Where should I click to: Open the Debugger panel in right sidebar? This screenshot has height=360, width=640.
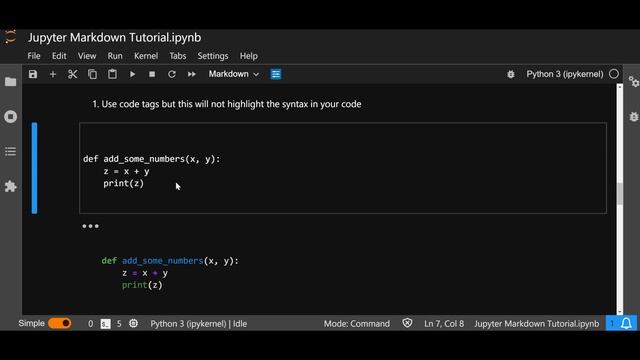[x=633, y=117]
